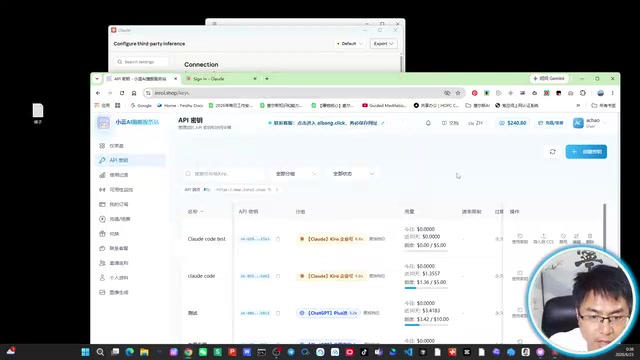Open the Home - Feishu Docs bookmark
The height and width of the screenshot is (360, 640).
(180, 105)
